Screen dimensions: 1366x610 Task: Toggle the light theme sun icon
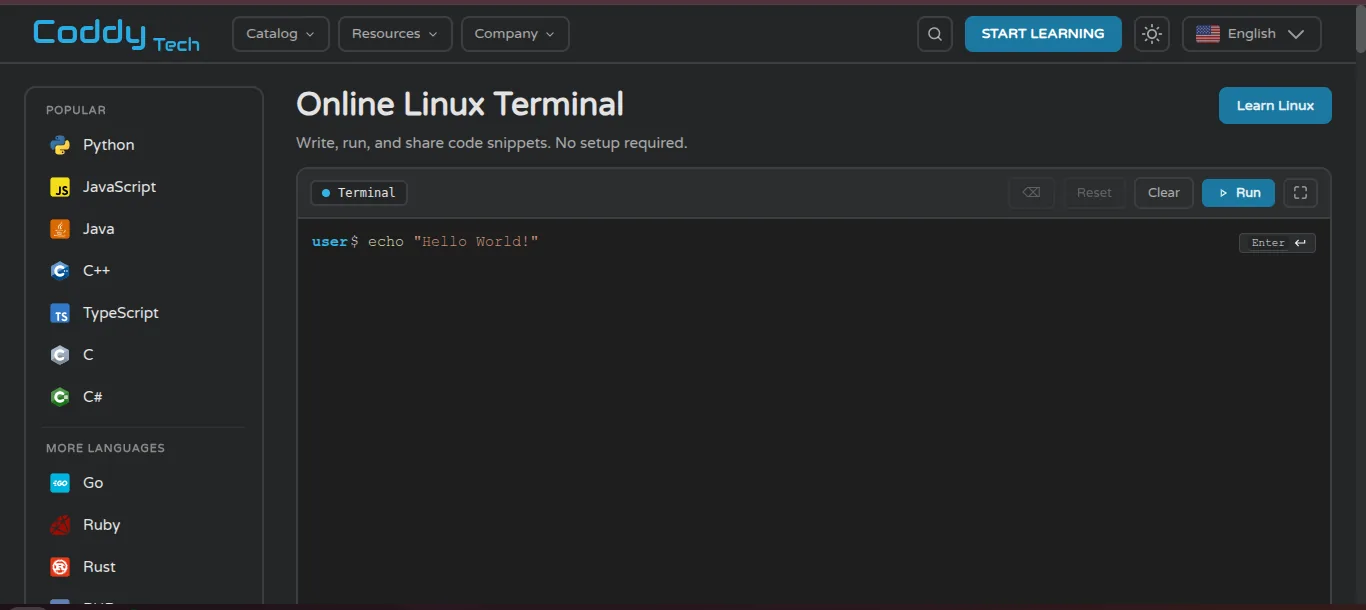point(1152,34)
